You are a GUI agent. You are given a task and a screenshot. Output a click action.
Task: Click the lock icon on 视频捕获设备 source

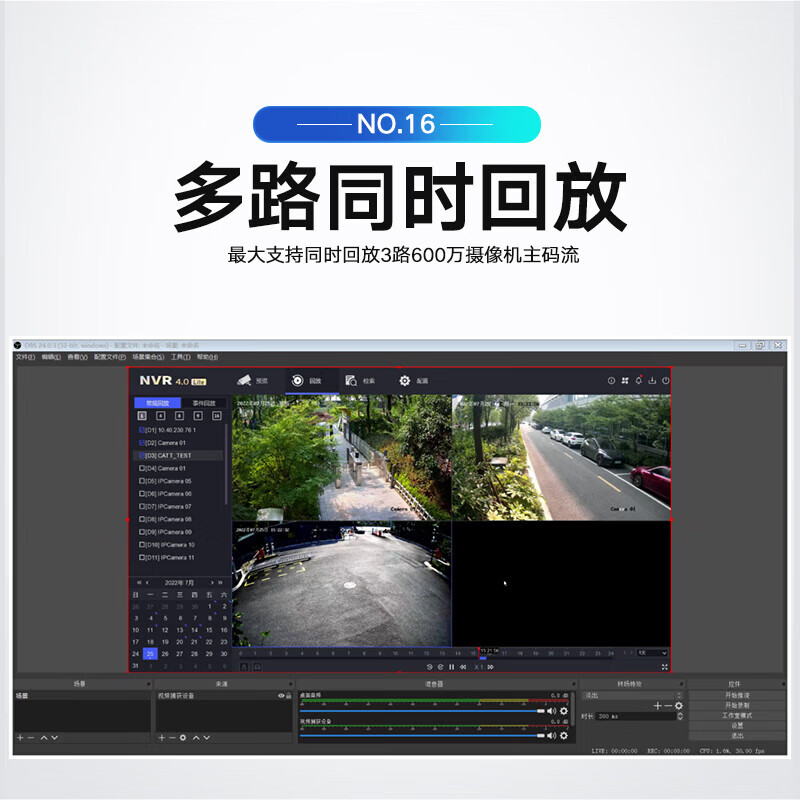tap(288, 695)
